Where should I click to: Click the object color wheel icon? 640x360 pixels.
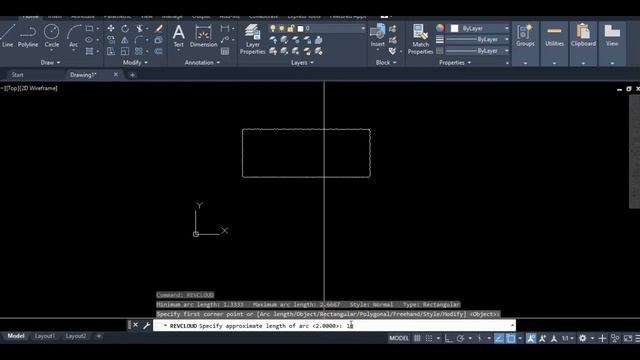click(x=440, y=28)
